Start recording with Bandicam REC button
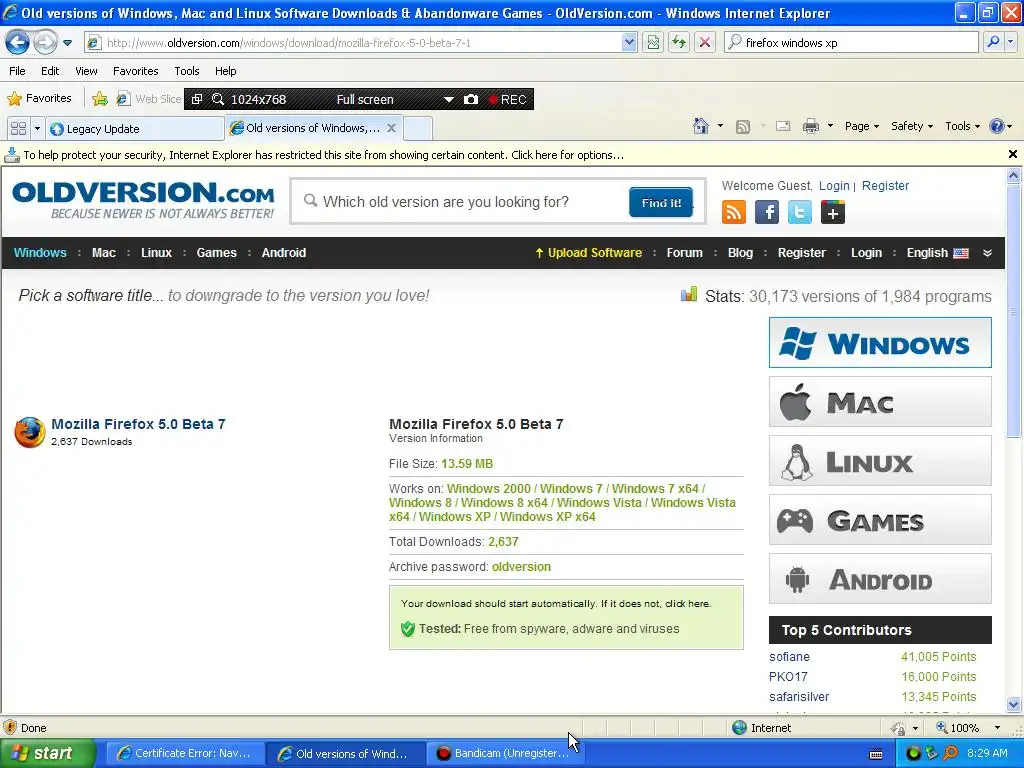Image resolution: width=1024 pixels, height=768 pixels. tap(508, 99)
